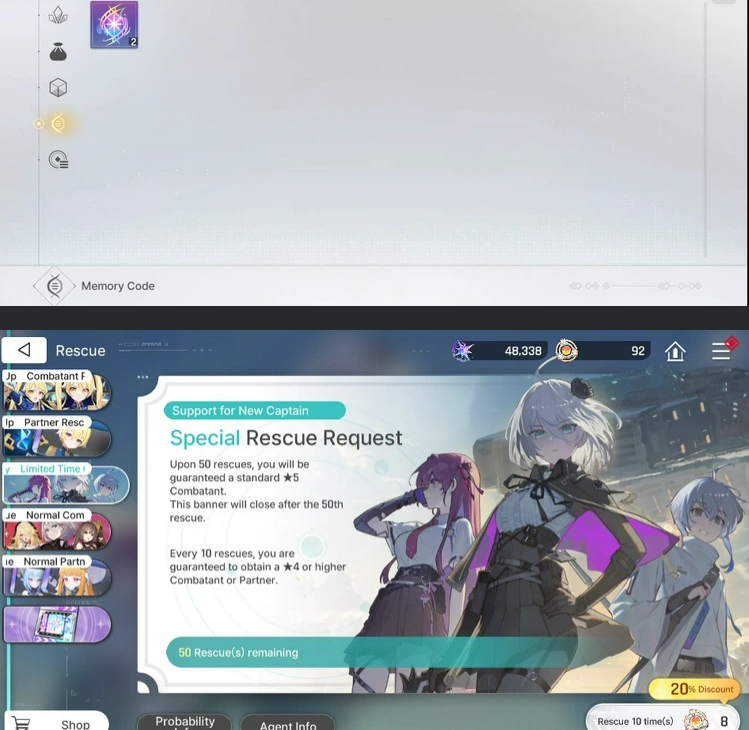Viewport: 749px width, 730px height.
Task: Return to the home screen
Action: 675,351
